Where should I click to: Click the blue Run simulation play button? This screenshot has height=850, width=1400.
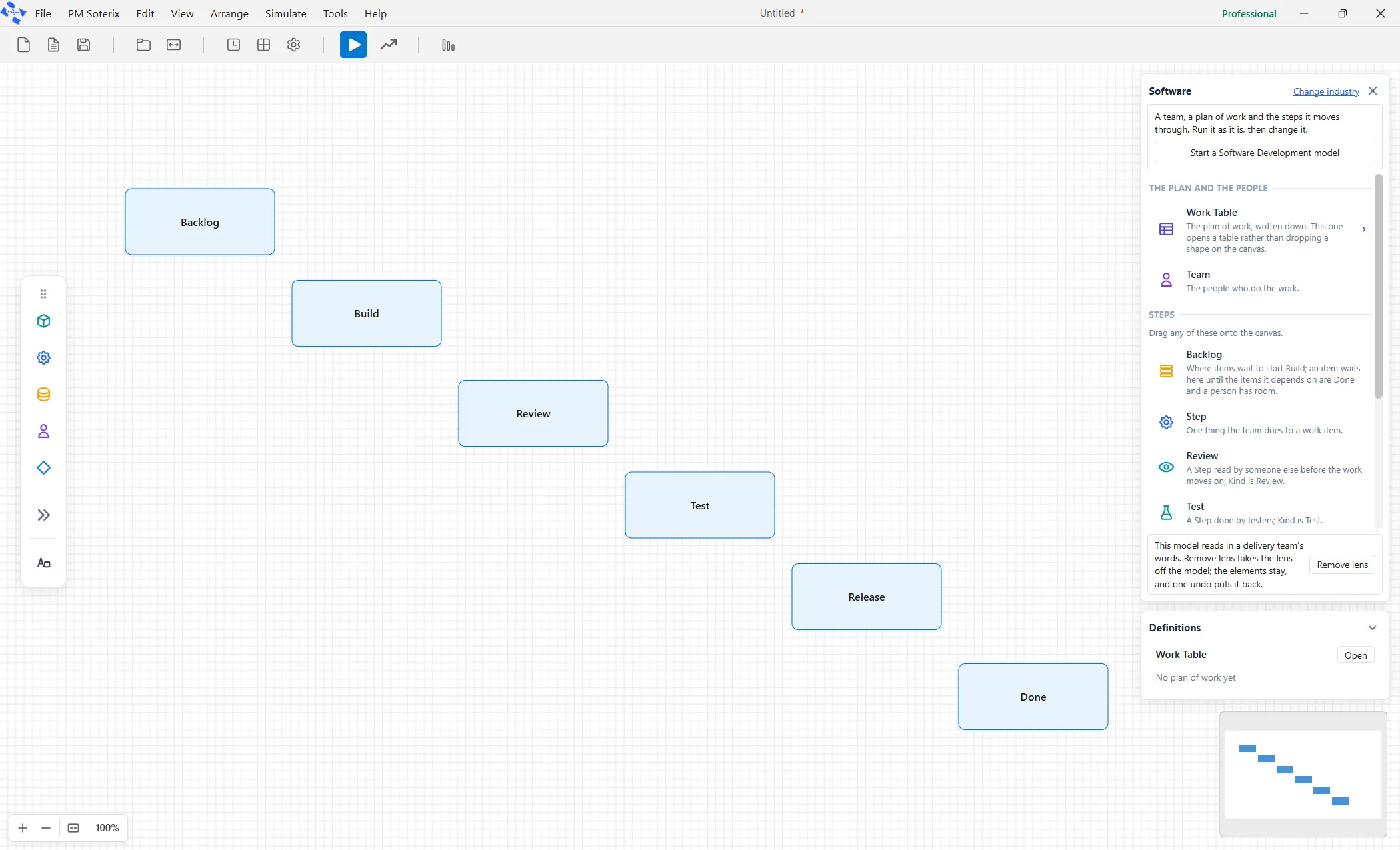pyautogui.click(x=353, y=45)
